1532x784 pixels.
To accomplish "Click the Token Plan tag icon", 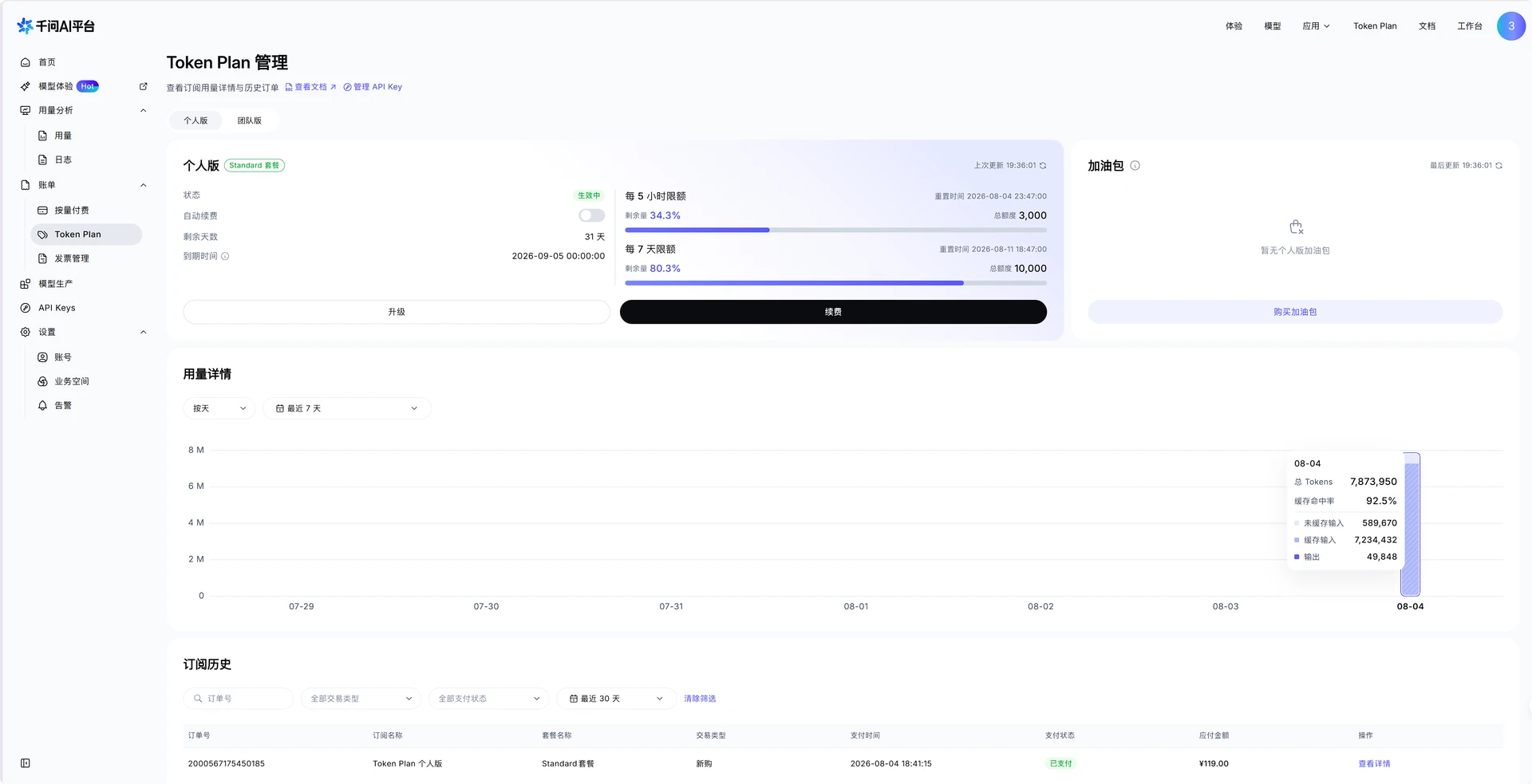I will (x=43, y=234).
